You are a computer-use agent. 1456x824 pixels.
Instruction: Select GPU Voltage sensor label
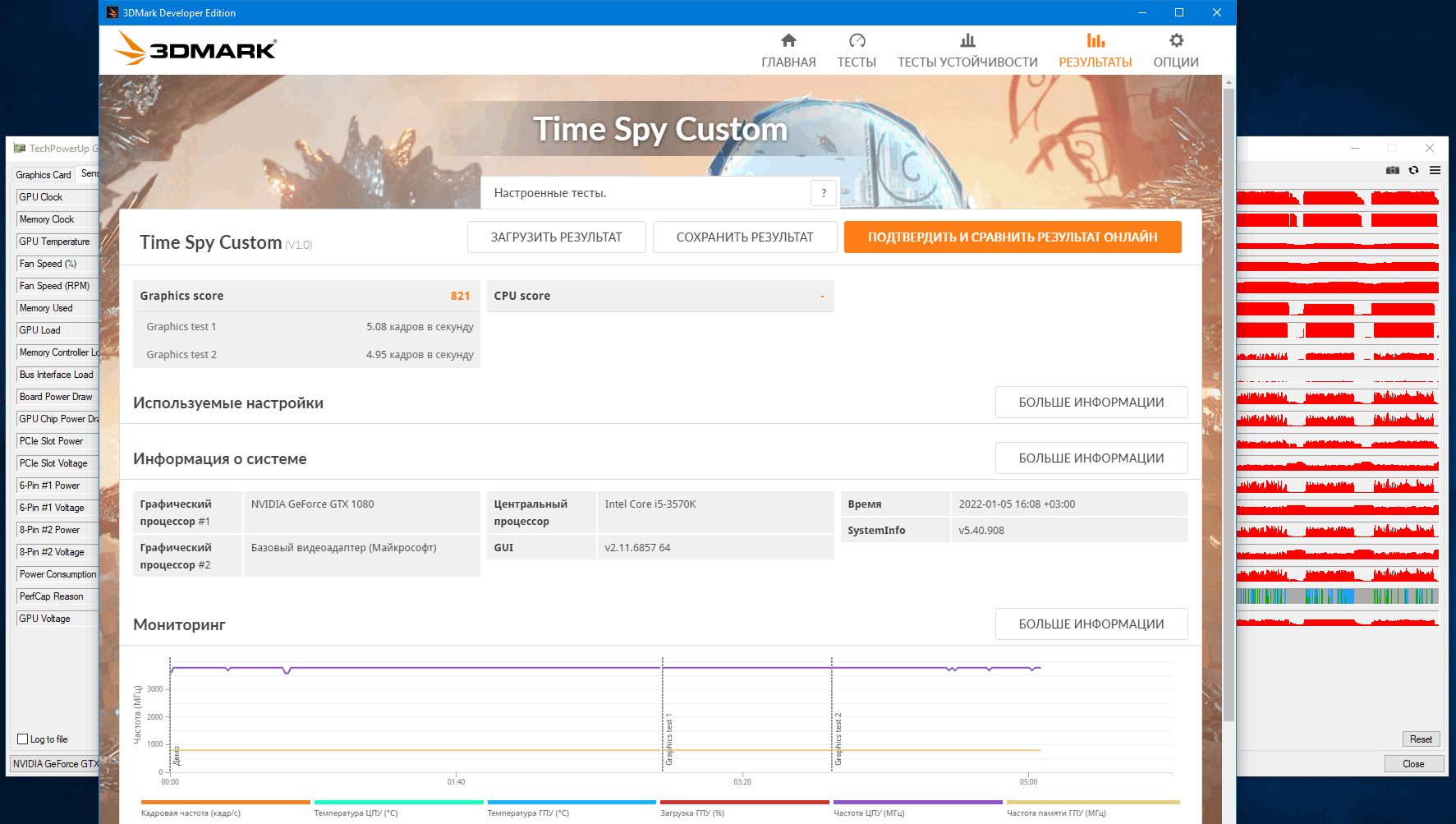[44, 619]
